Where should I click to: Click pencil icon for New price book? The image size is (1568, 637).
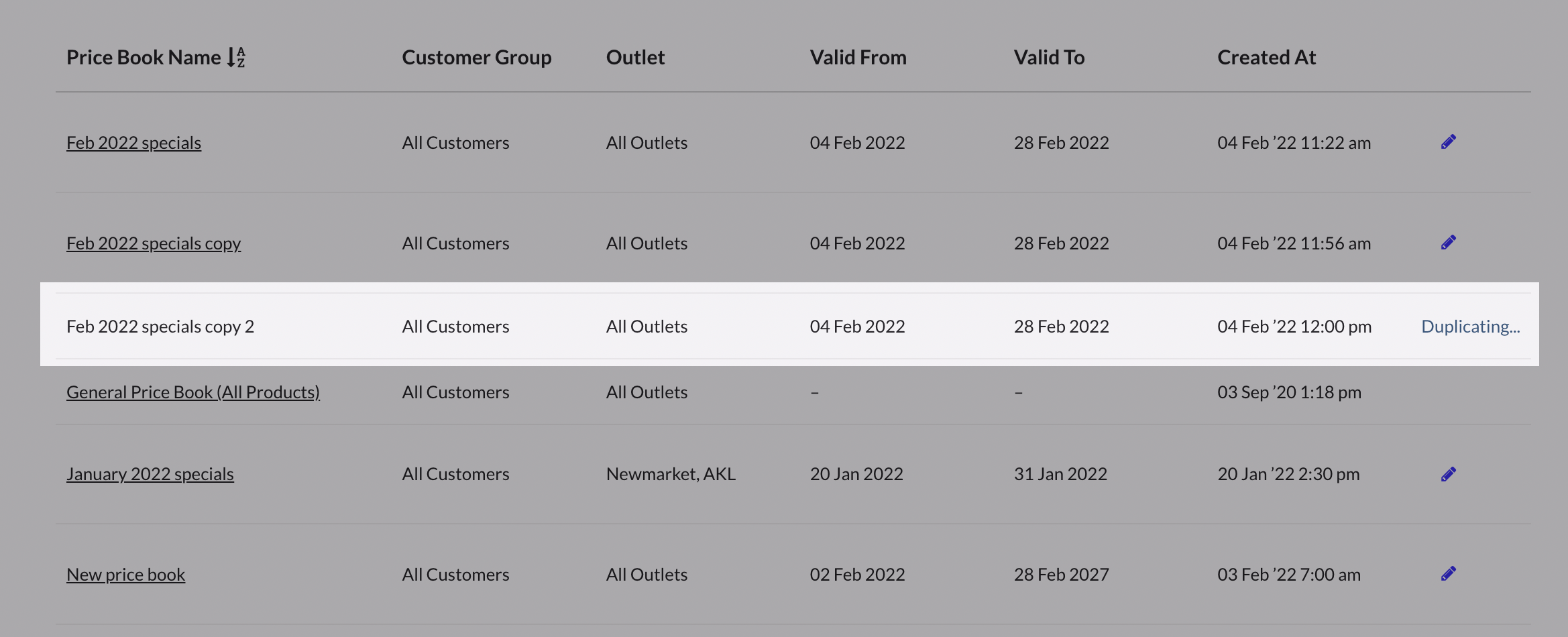tap(1448, 574)
